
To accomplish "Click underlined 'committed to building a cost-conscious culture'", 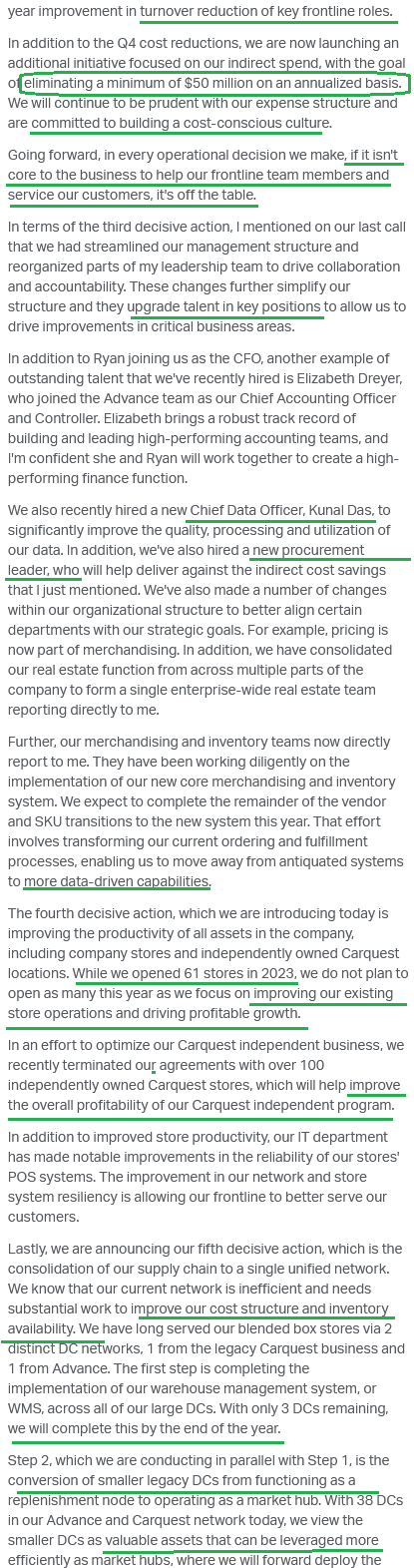I will pos(180,124).
